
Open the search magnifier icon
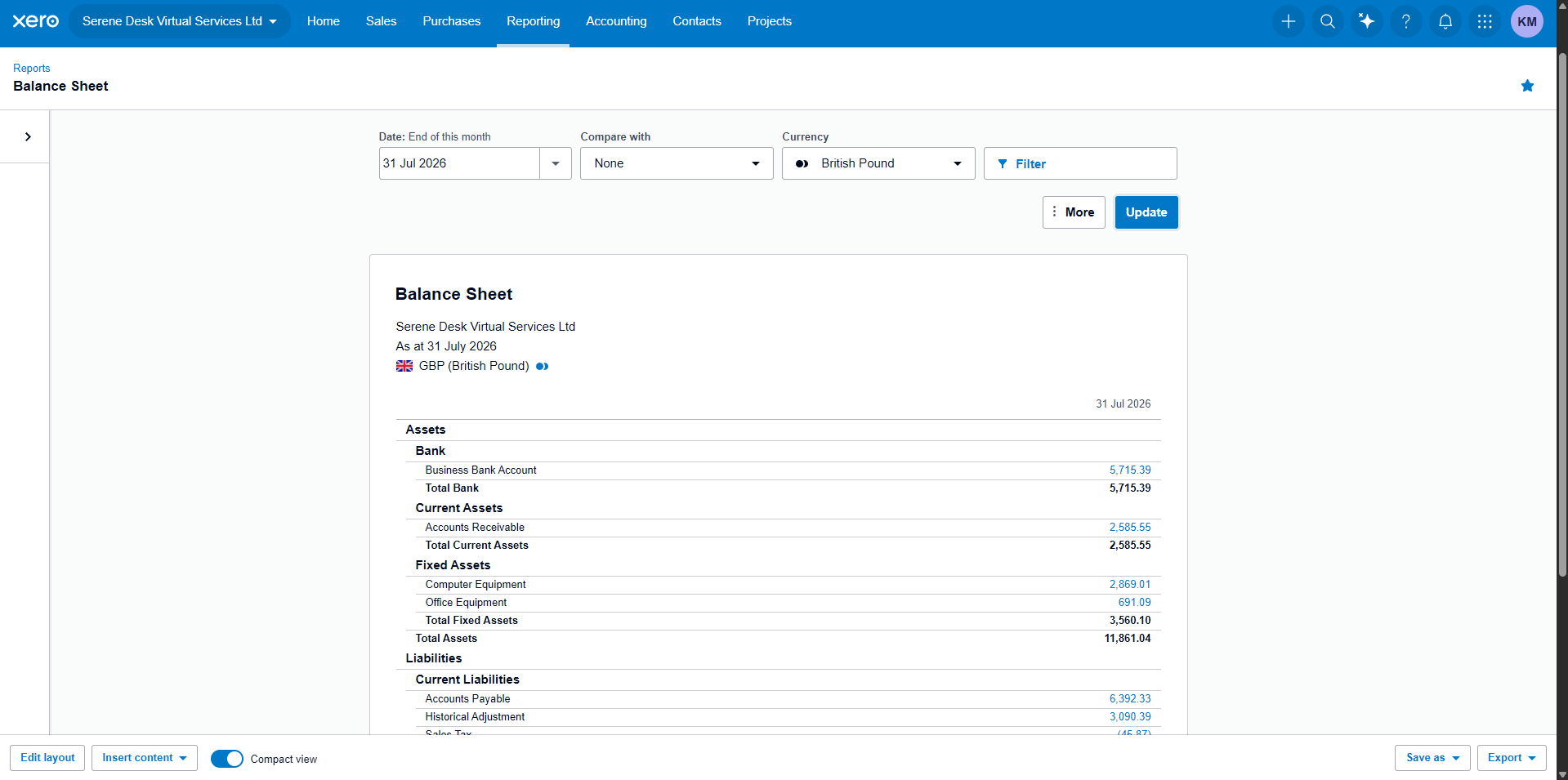(1328, 21)
